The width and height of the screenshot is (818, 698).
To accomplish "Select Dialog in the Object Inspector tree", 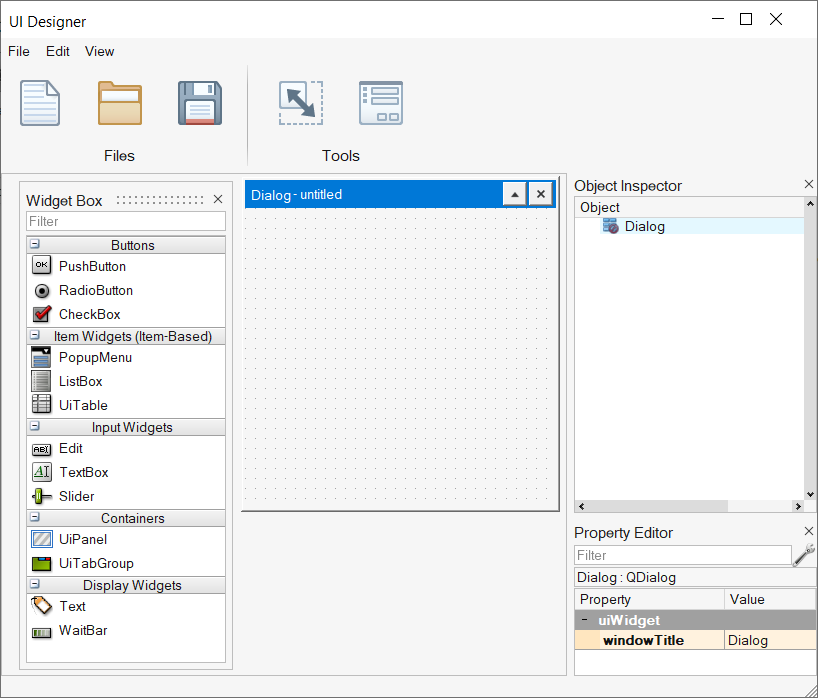I will (644, 226).
